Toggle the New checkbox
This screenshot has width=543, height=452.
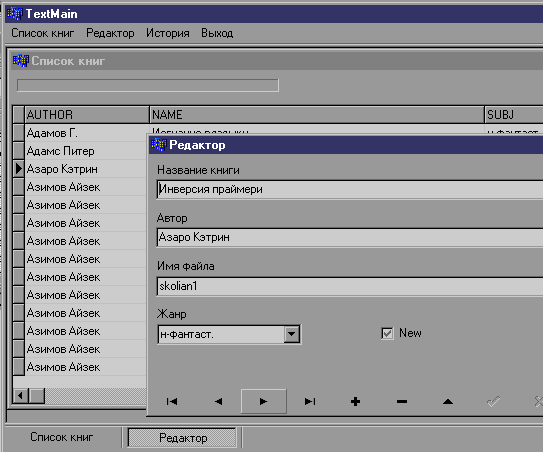pyautogui.click(x=387, y=334)
